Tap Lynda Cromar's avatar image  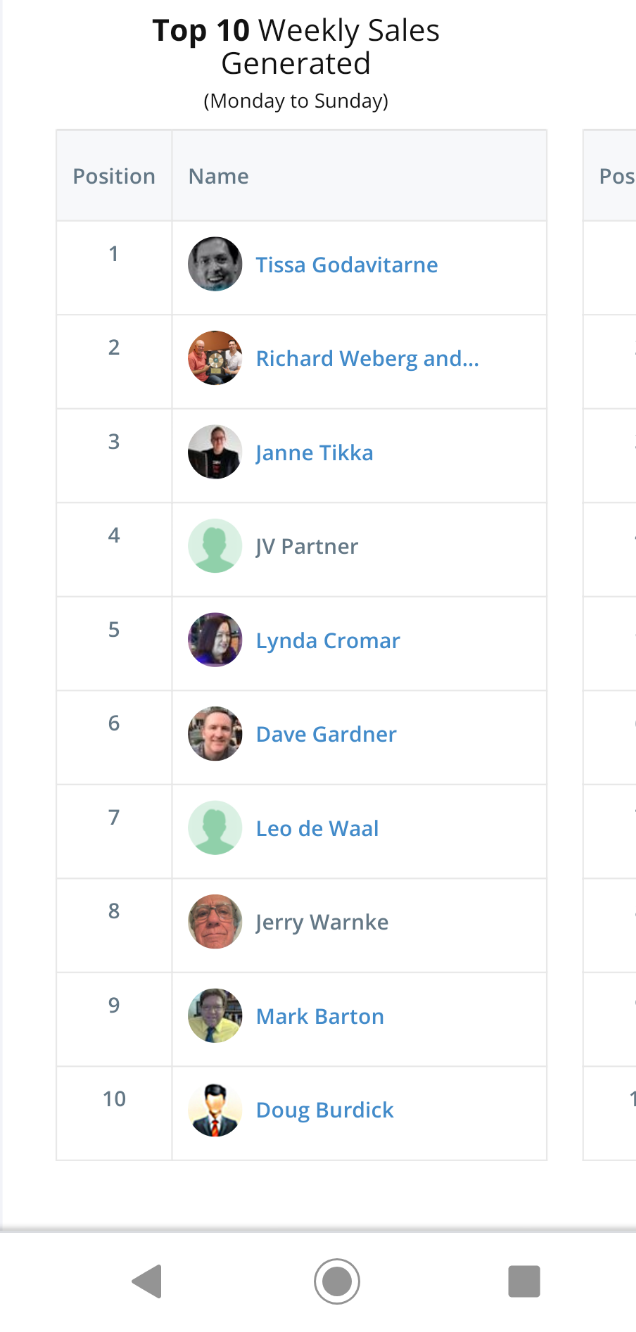pos(215,640)
